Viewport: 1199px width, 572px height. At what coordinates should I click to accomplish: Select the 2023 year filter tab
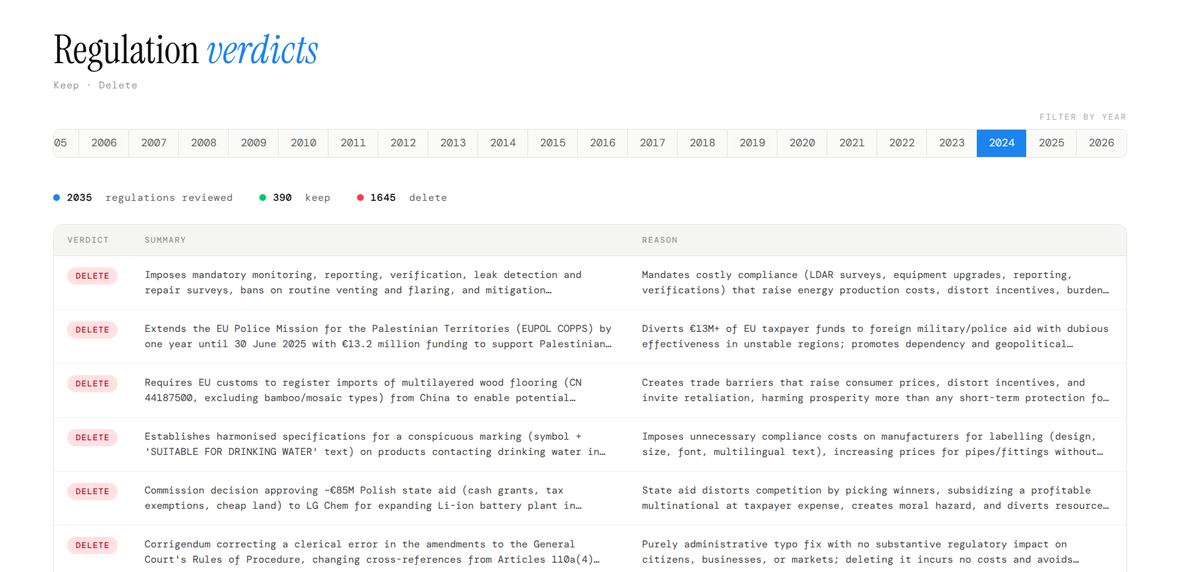click(x=952, y=143)
